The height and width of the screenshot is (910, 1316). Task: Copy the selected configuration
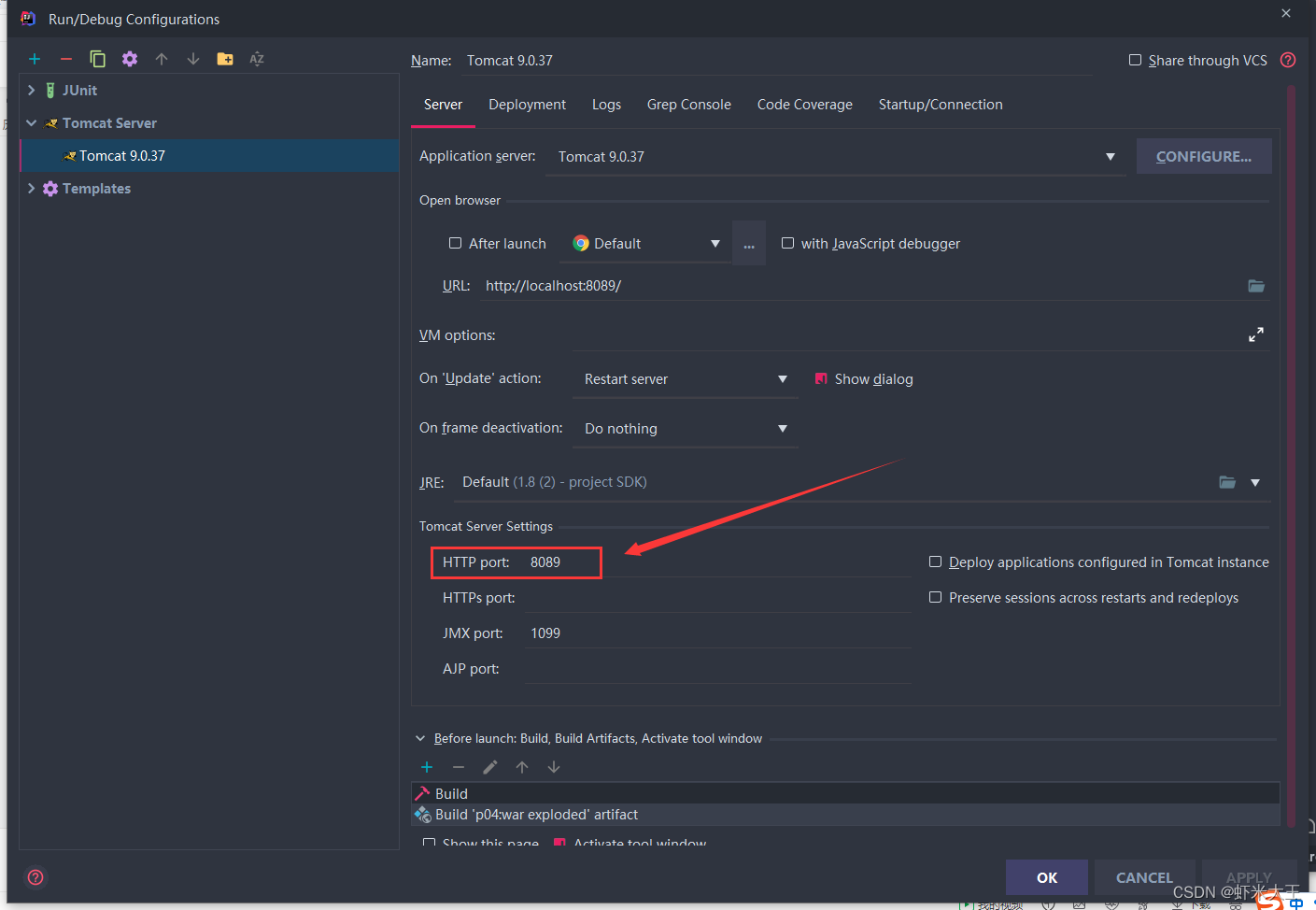click(x=97, y=59)
